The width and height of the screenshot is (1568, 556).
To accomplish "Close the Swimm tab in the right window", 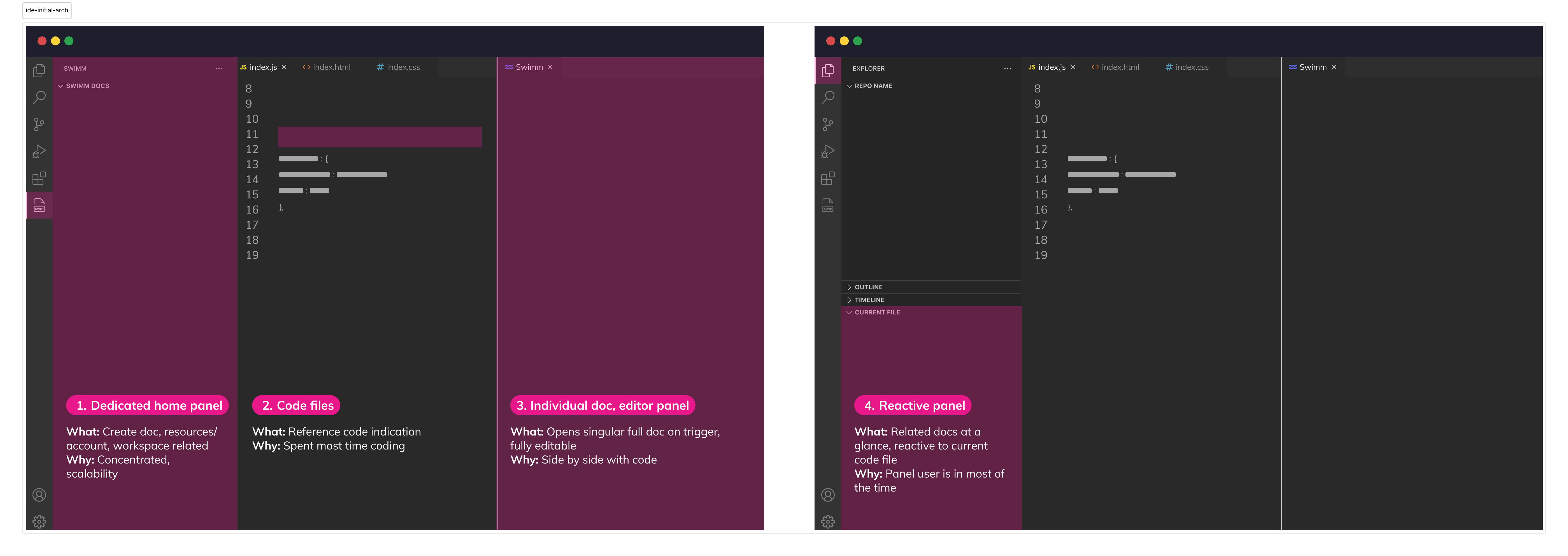I will coord(1334,67).
